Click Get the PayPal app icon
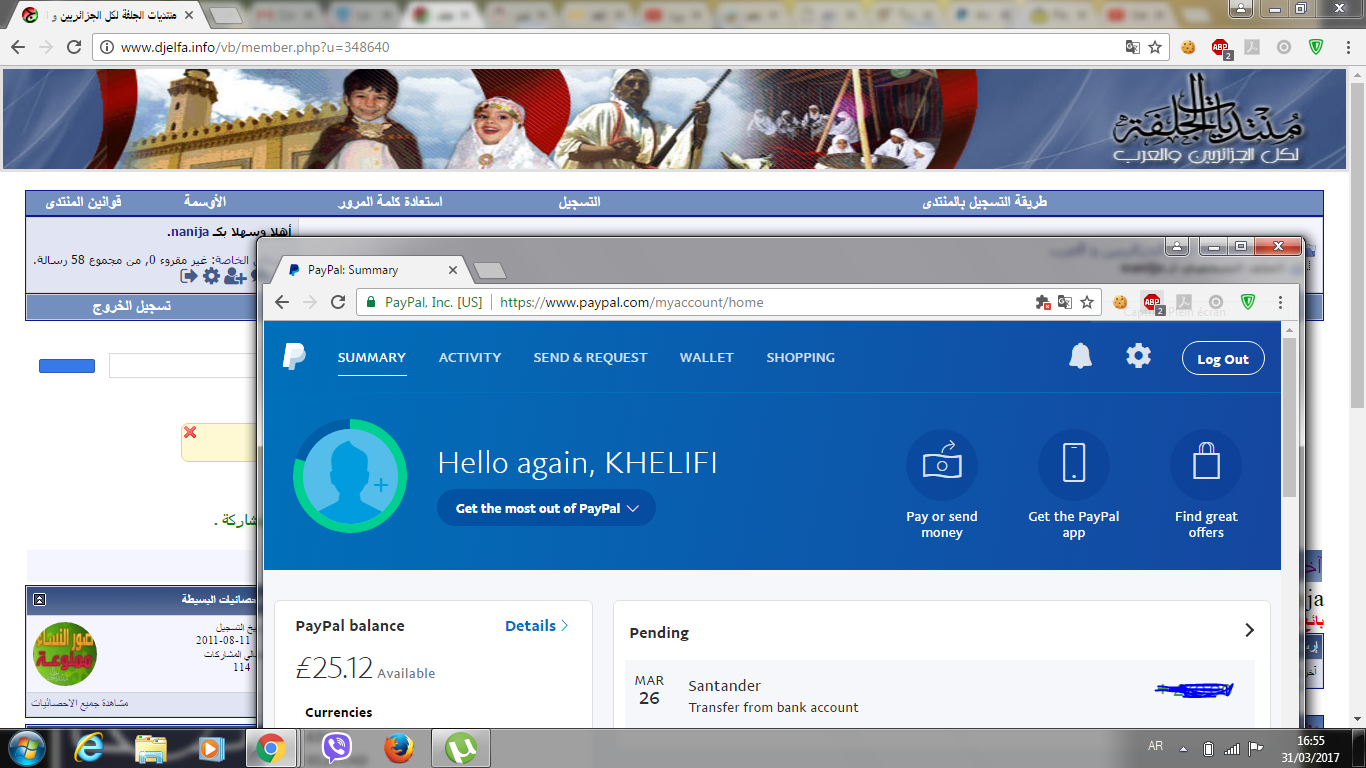1366x768 pixels. 1074,465
